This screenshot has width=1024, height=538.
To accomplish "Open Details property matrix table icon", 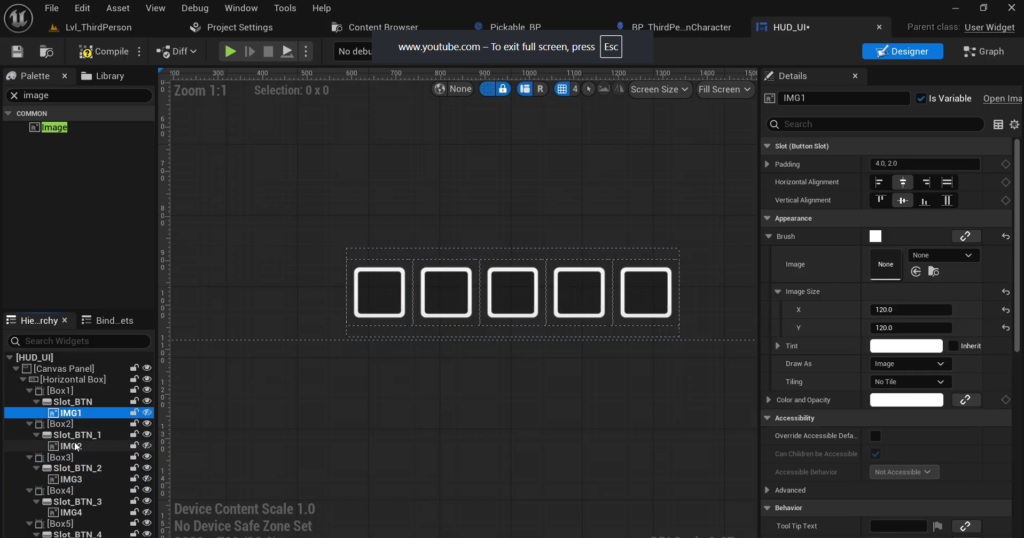I will (x=998, y=124).
